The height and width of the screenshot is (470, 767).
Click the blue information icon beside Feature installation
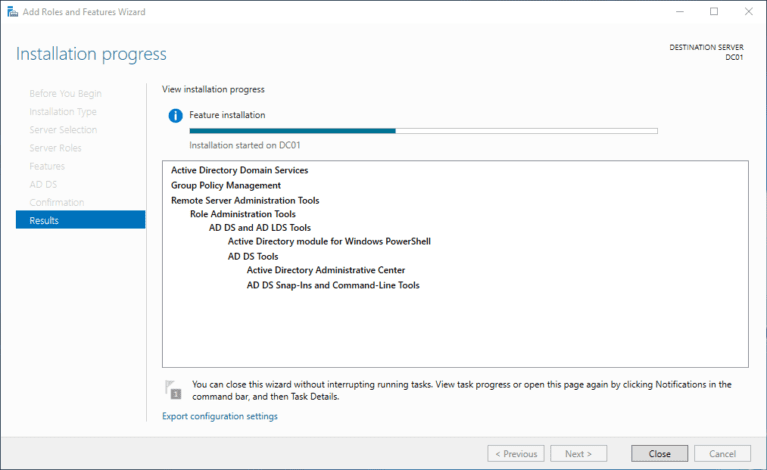point(176,116)
